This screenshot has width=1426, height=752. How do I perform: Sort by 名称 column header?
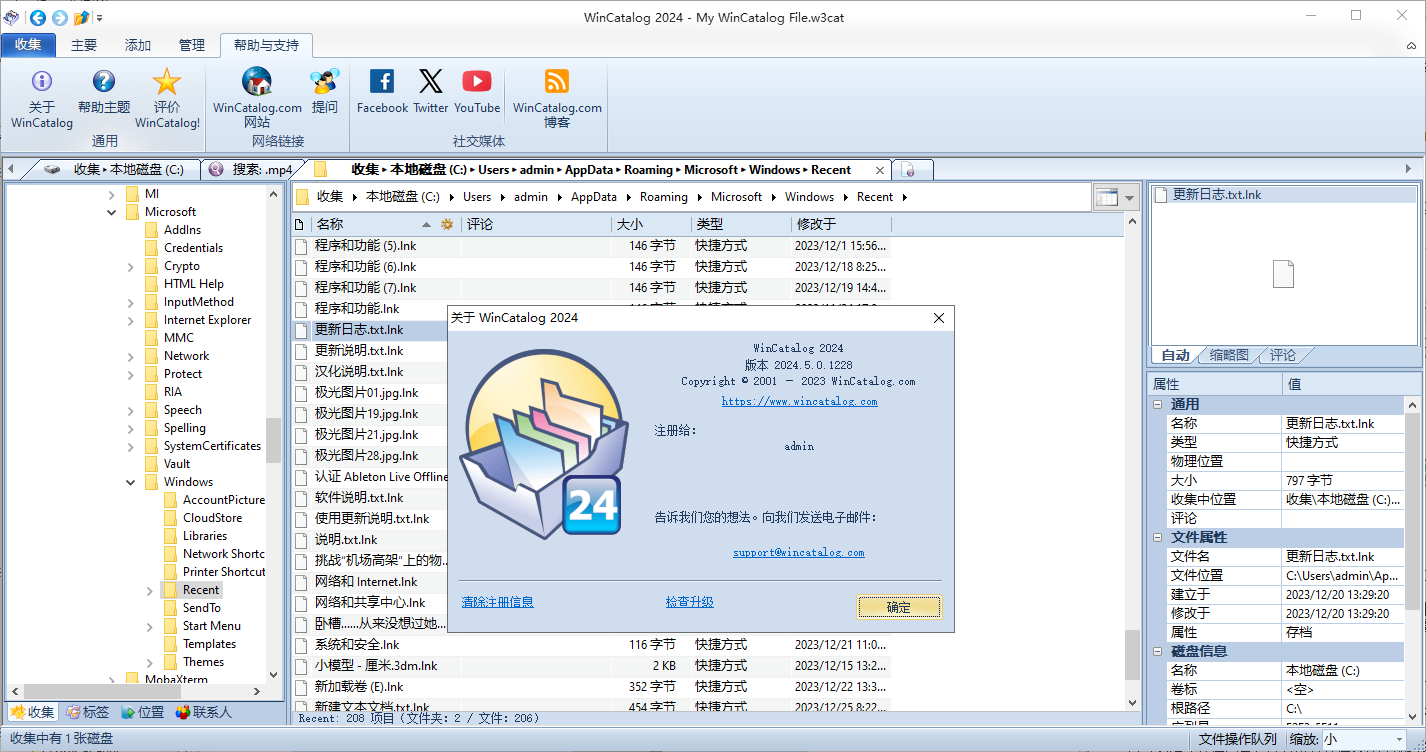376,224
